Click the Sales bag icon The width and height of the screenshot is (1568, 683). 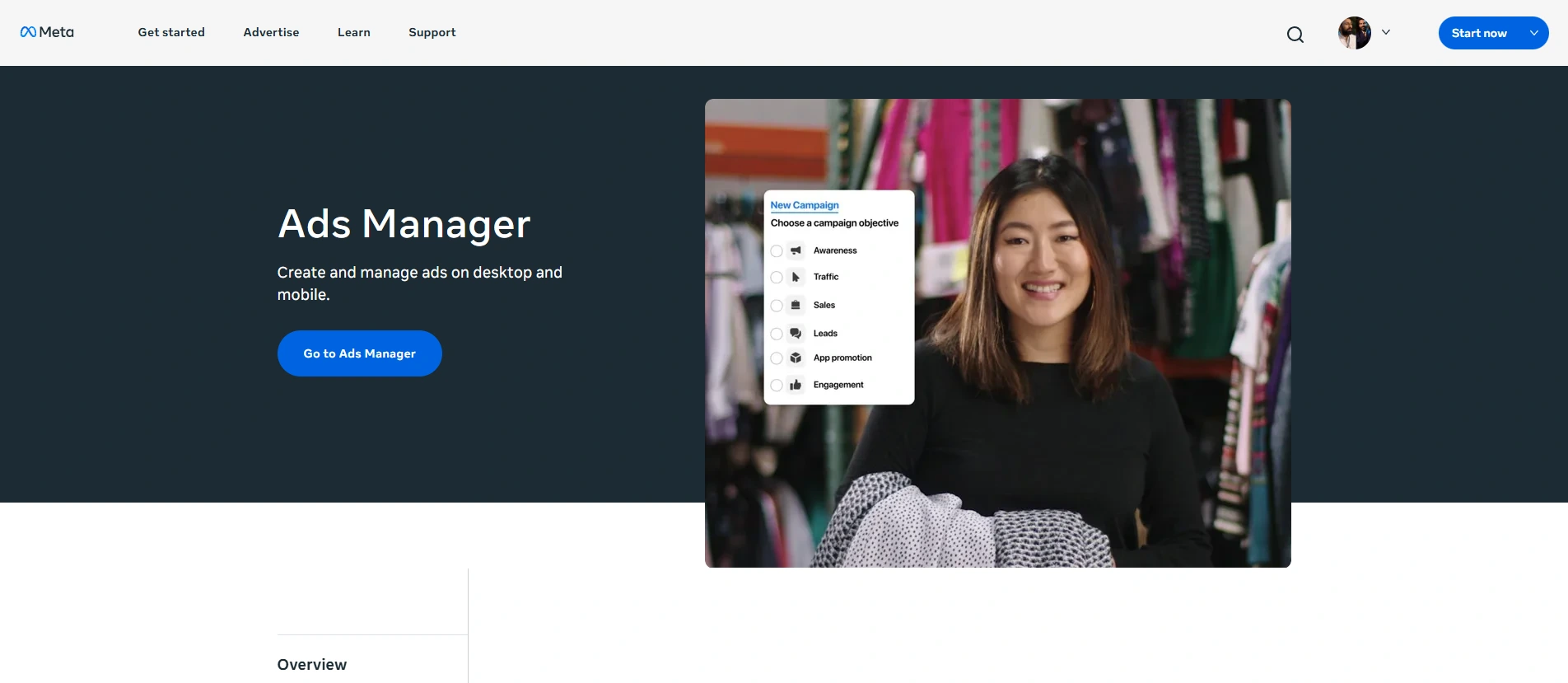tap(796, 306)
